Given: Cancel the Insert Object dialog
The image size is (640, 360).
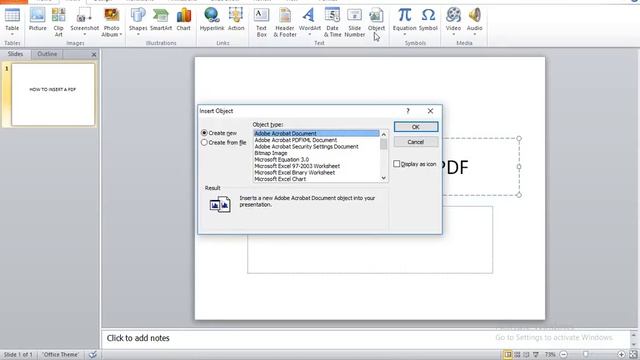Looking at the screenshot, I should [416, 142].
